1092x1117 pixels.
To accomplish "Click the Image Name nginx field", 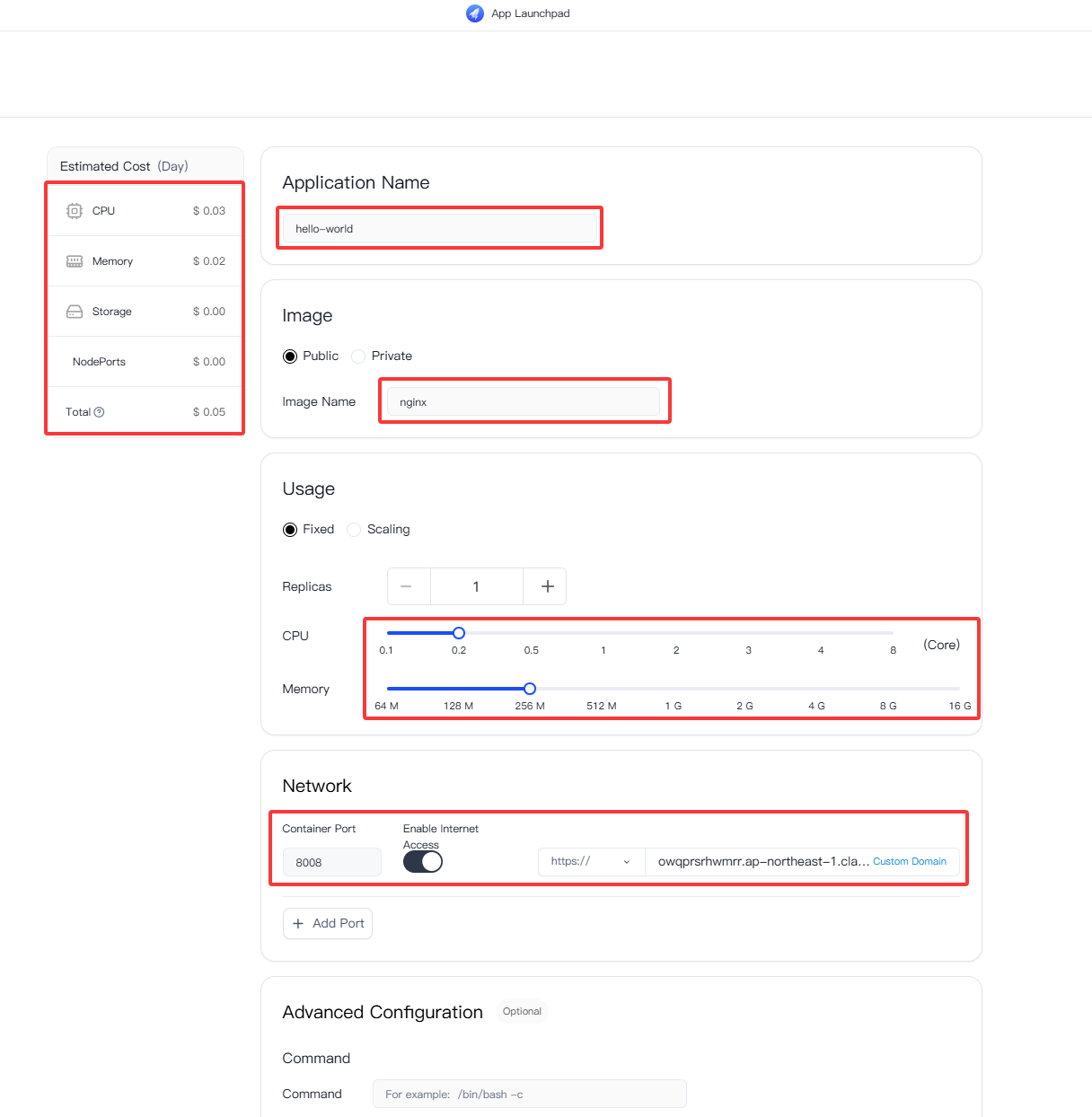I will pyautogui.click(x=524, y=401).
